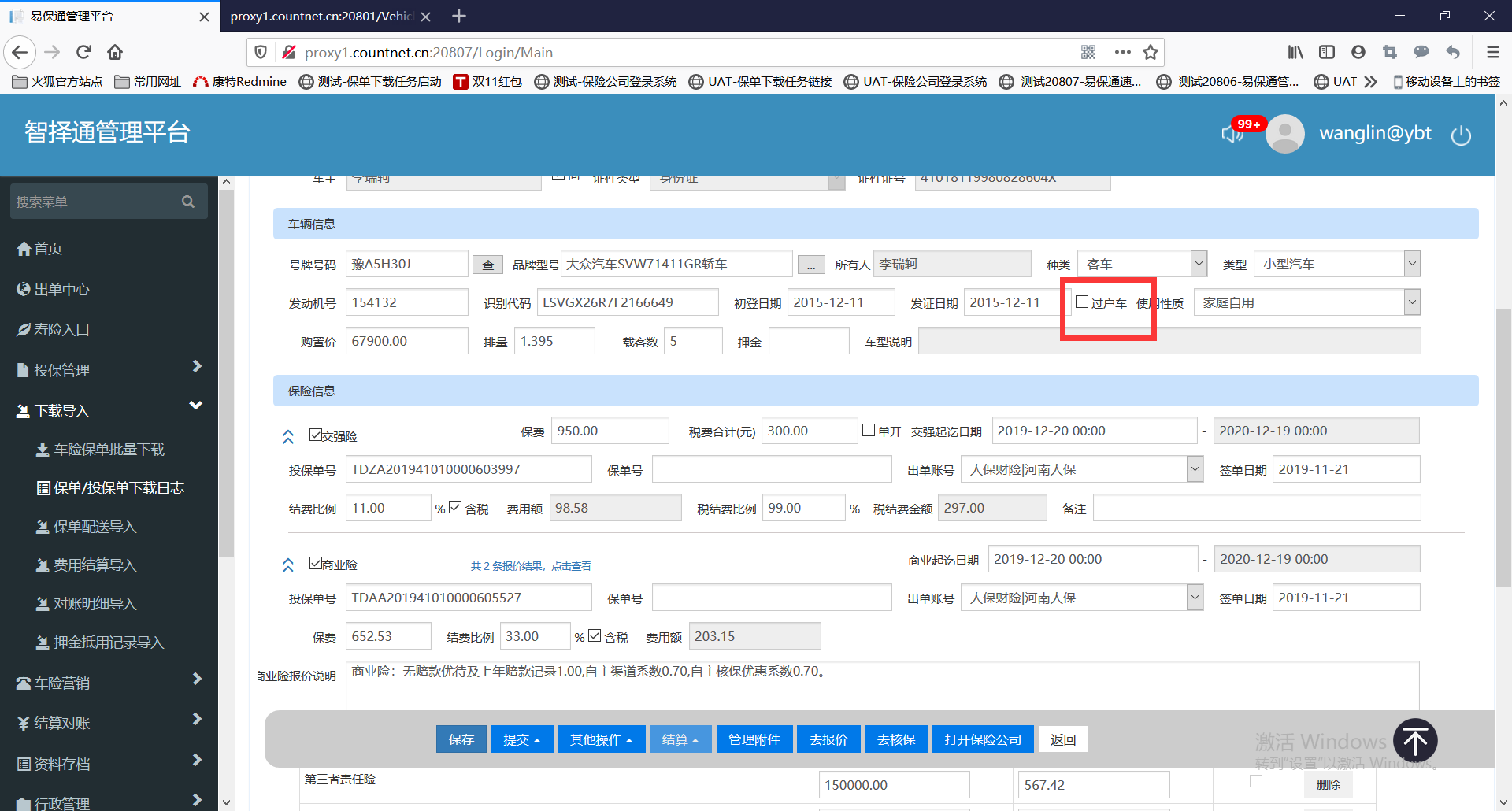This screenshot has height=811, width=1512.
Task: Open 车险保单批量下载 menu item
Action: pyautogui.click(x=109, y=450)
